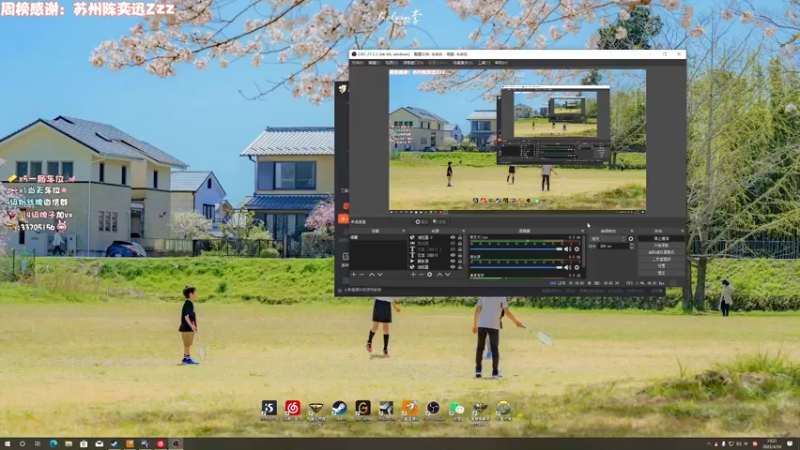This screenshot has width=800, height=450.
Task: Remove selected source with minus icon
Action: [421, 274]
